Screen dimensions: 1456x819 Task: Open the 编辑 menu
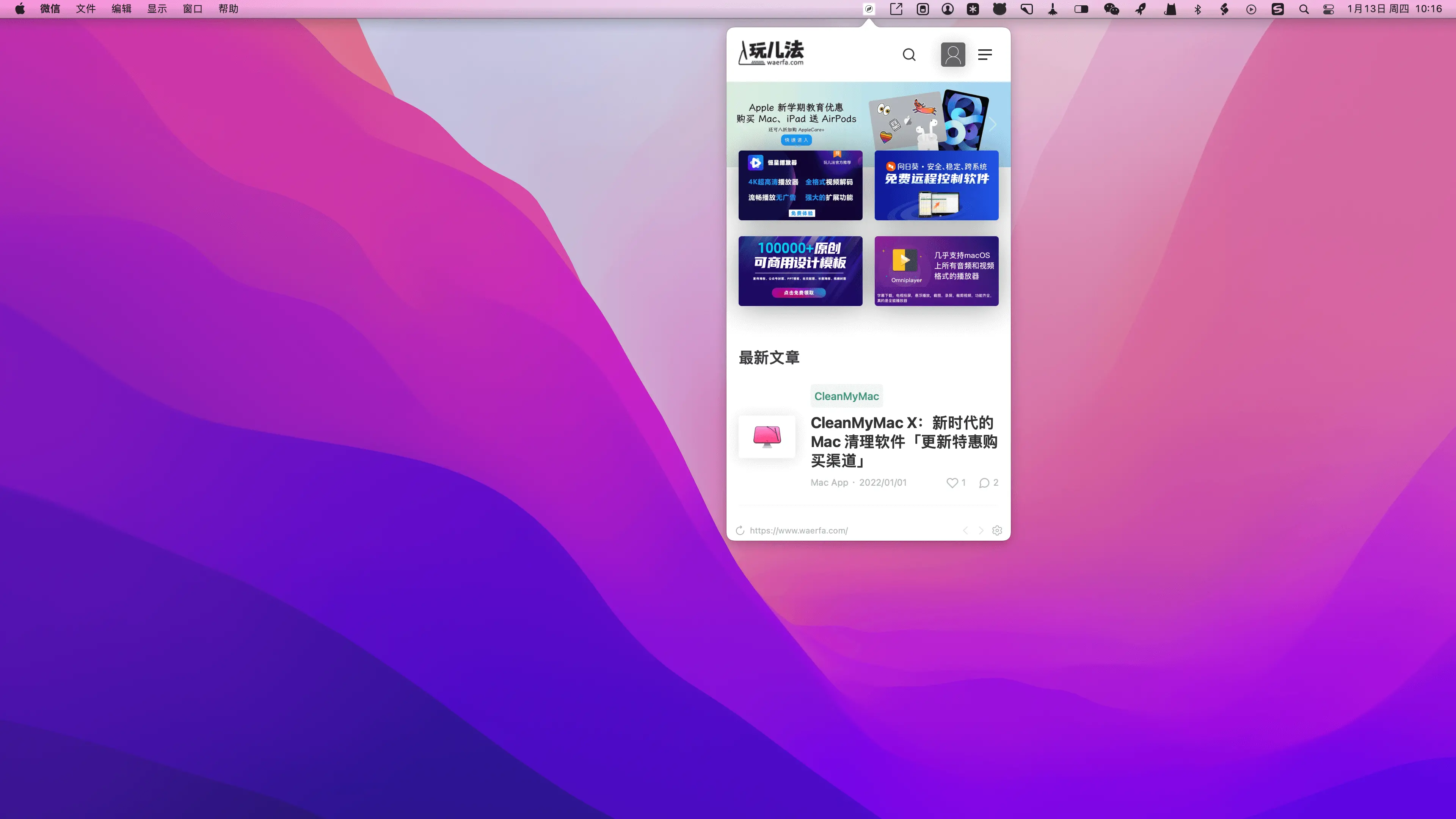coord(121,9)
